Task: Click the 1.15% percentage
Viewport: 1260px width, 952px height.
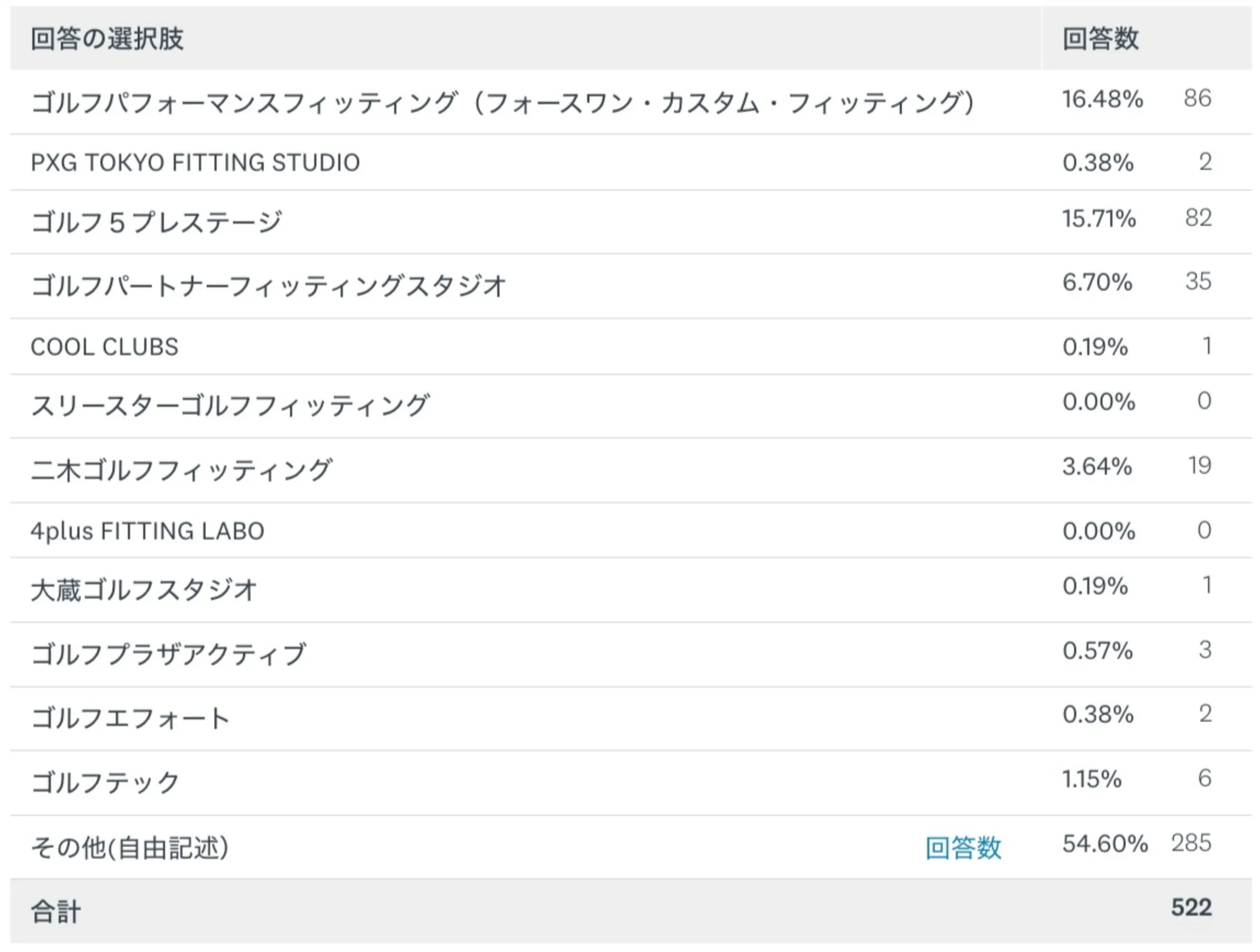Action: (1092, 779)
